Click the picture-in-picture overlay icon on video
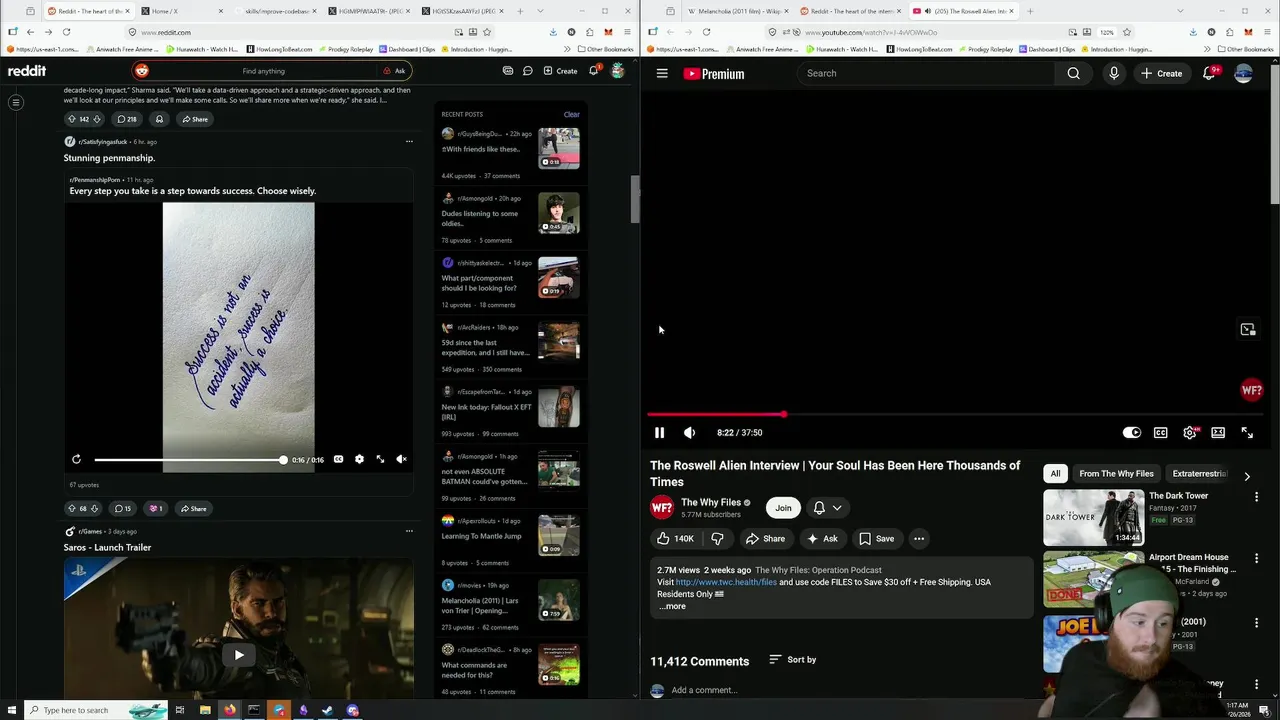Viewport: 1280px width, 720px height. point(1248,329)
